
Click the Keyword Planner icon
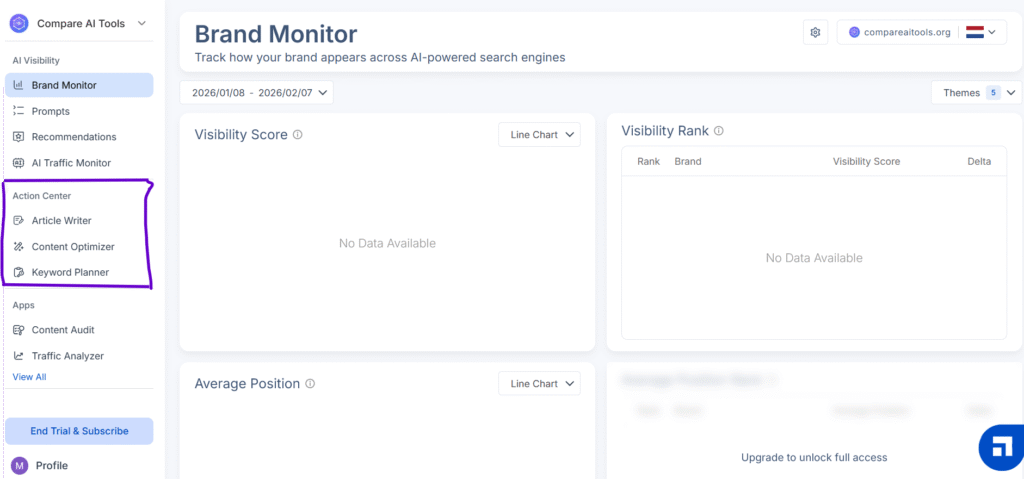[18, 273]
